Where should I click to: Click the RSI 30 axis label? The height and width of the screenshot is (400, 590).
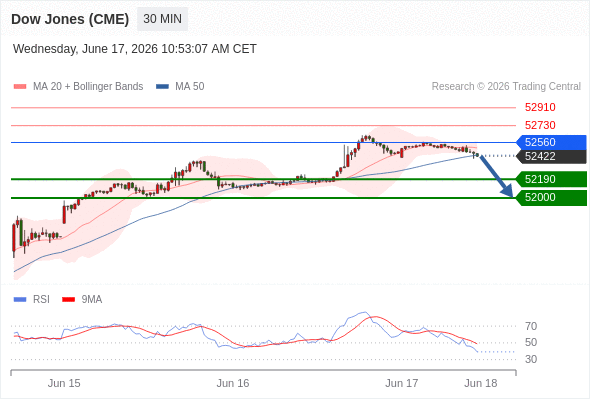pyautogui.click(x=531, y=359)
